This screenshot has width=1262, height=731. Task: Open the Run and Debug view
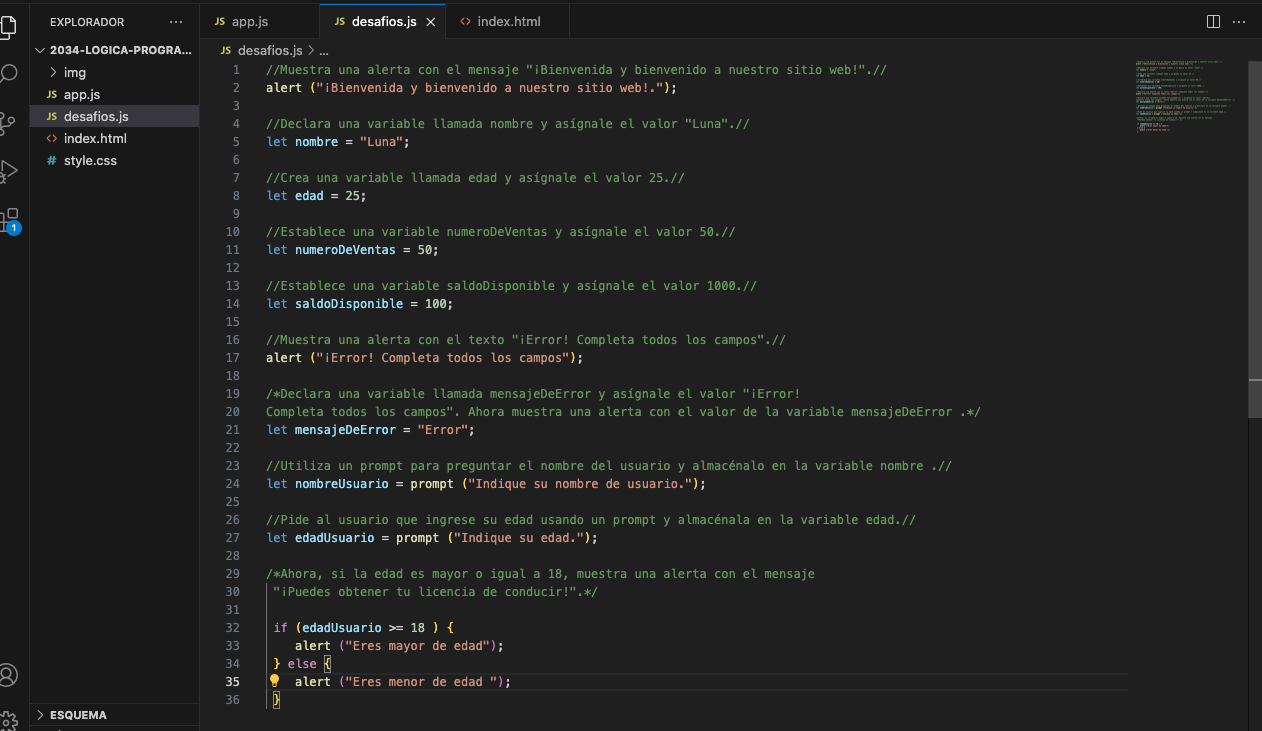[x=8, y=171]
